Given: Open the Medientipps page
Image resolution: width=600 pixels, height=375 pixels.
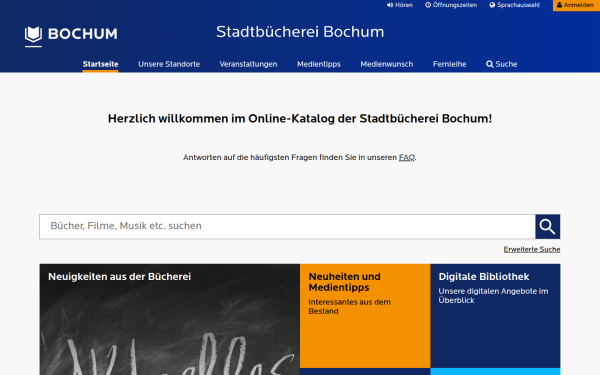Looking at the screenshot, I should [x=319, y=64].
